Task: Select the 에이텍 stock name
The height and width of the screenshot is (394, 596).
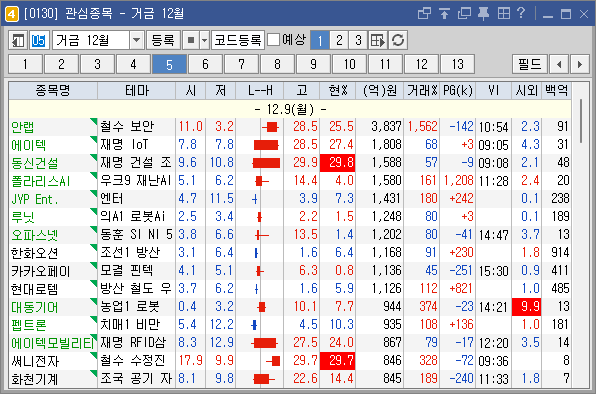Action: click(29, 145)
